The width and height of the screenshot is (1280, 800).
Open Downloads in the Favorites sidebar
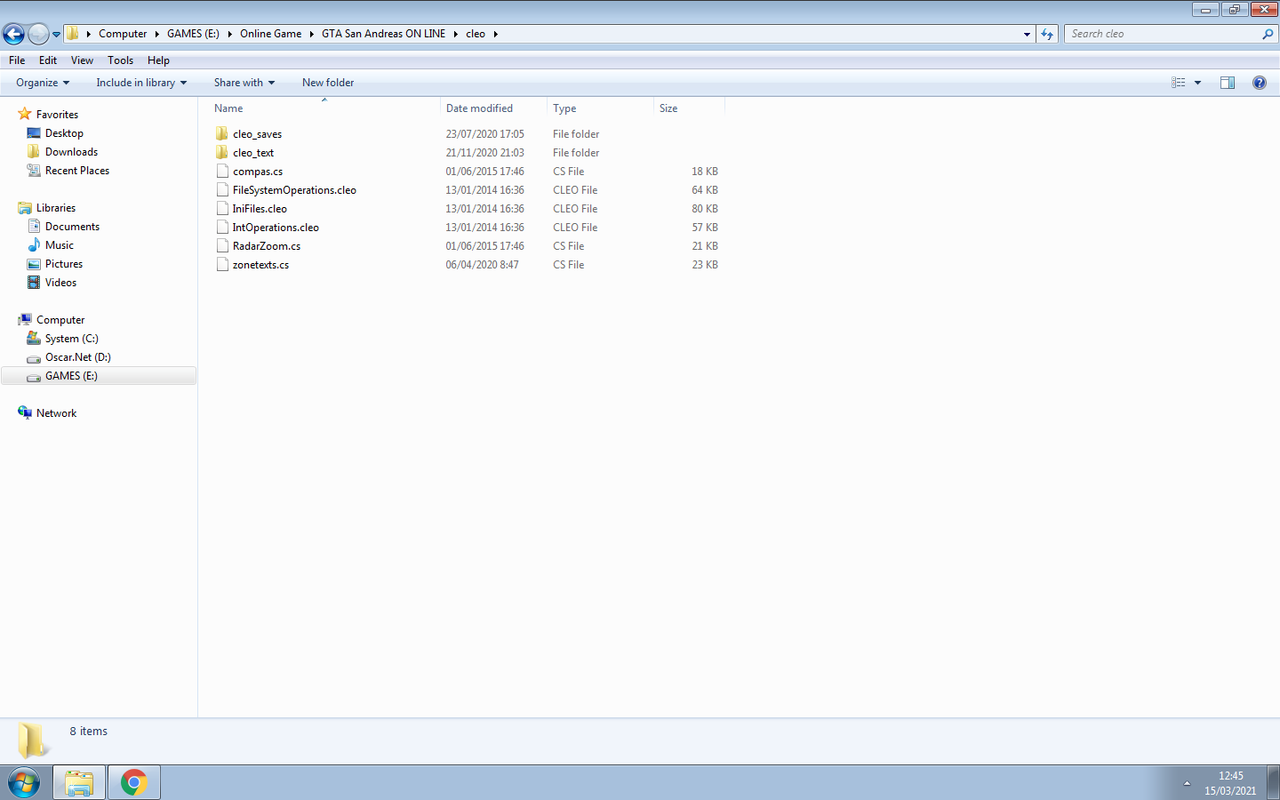(x=71, y=152)
